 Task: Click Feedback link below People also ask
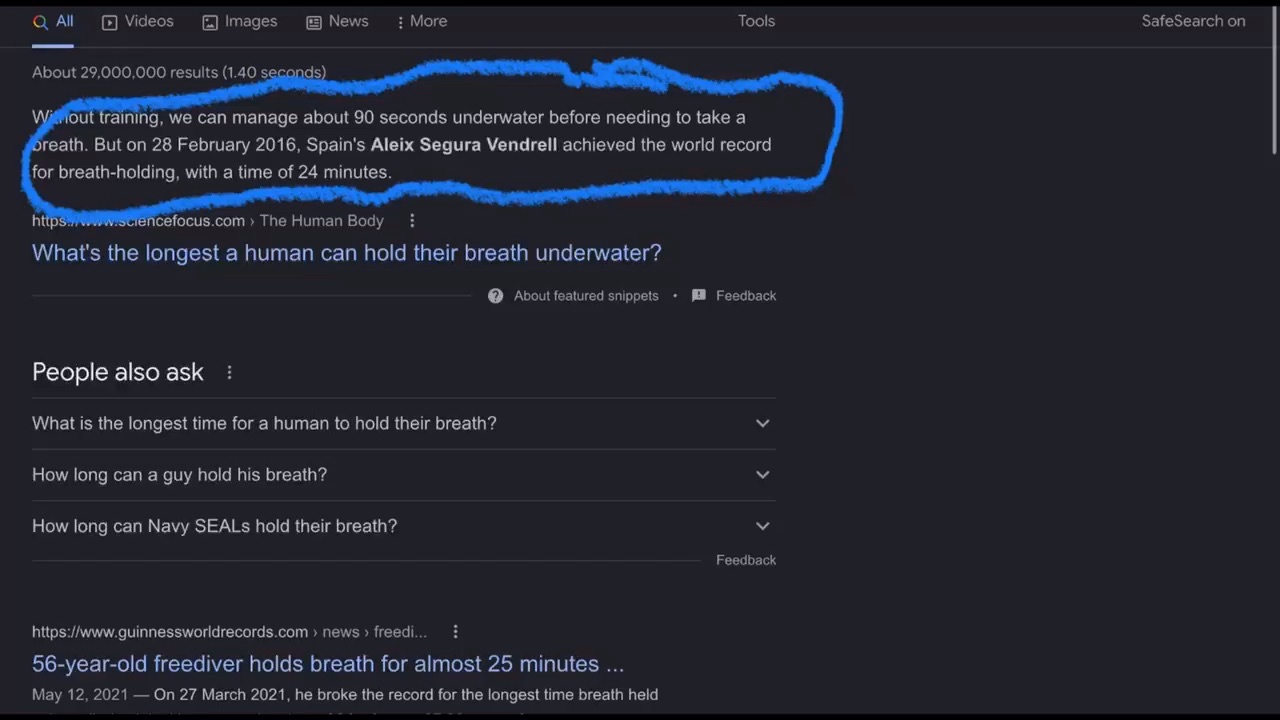(x=746, y=560)
